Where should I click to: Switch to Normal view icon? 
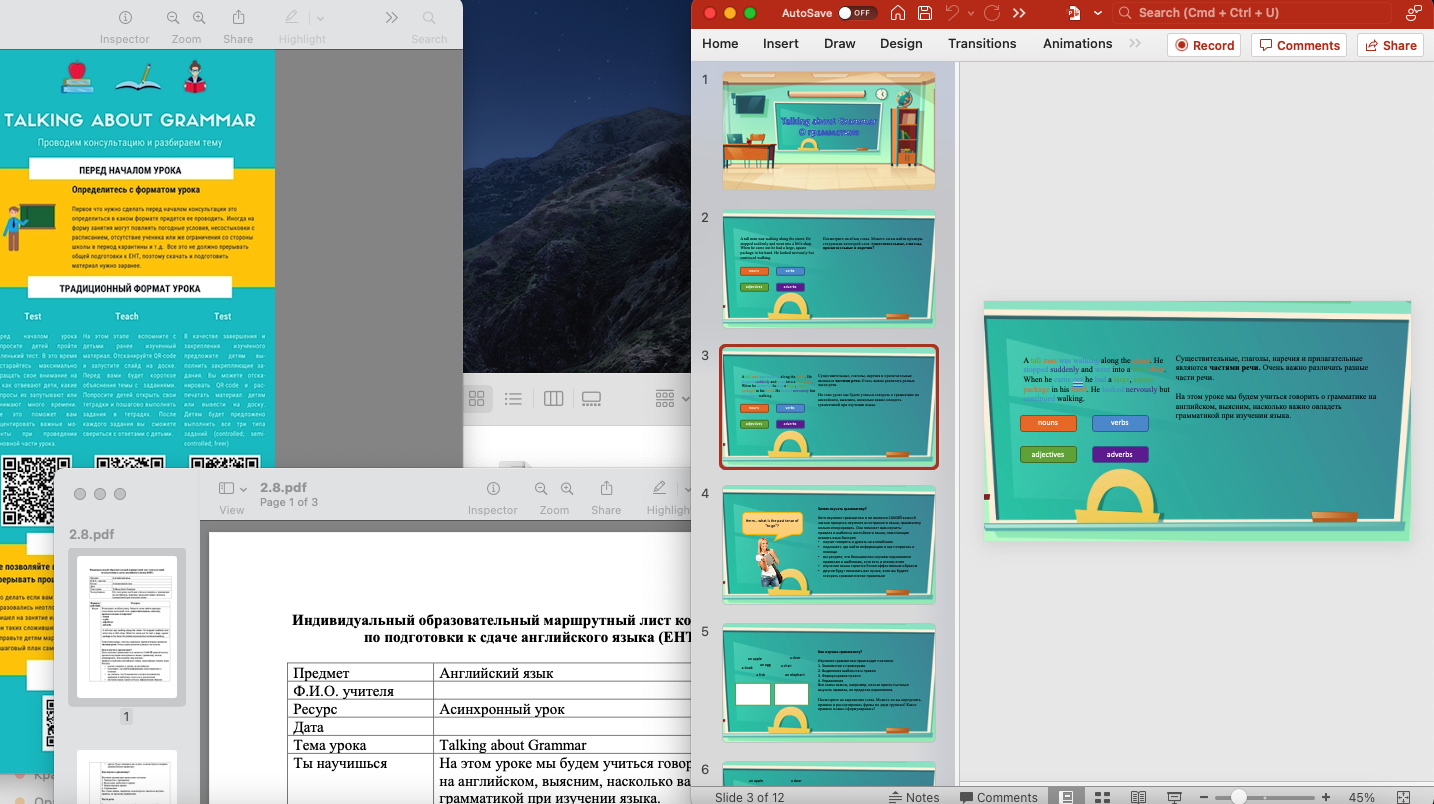click(1067, 797)
